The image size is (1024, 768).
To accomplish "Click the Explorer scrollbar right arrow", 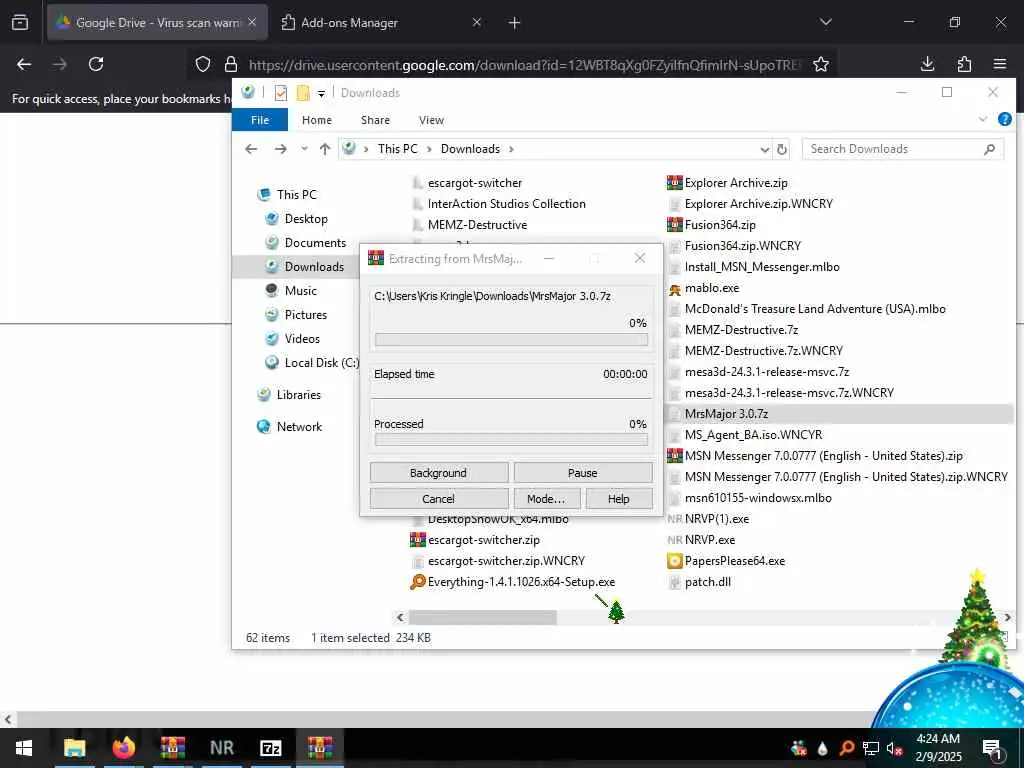I will 1007,617.
